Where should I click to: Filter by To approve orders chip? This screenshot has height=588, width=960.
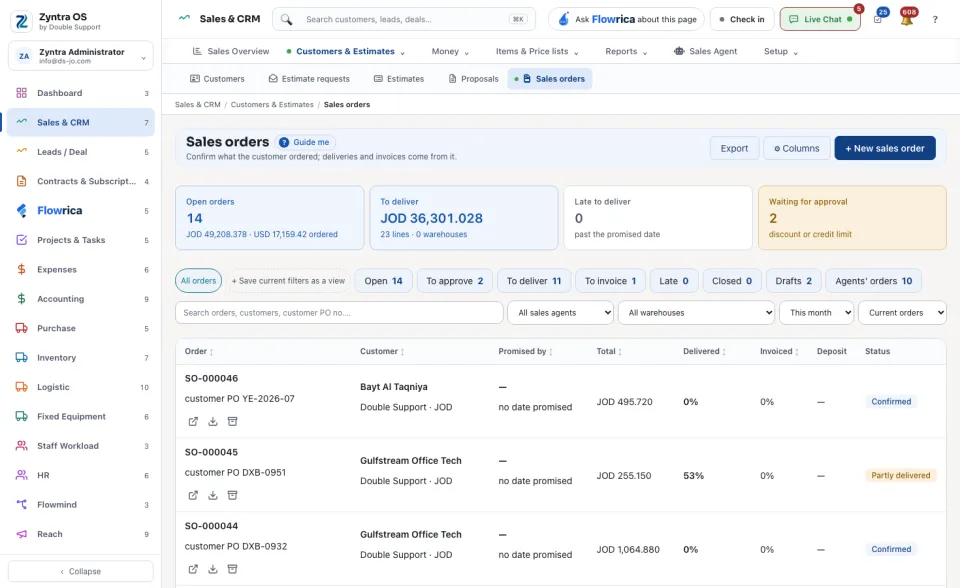pyautogui.click(x=455, y=281)
